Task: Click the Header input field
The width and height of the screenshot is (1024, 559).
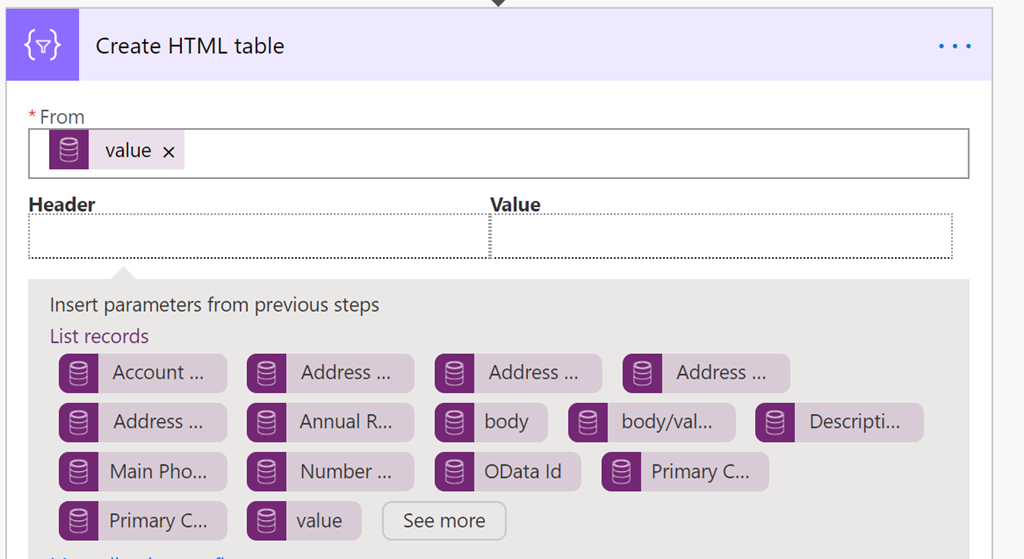Action: point(259,236)
